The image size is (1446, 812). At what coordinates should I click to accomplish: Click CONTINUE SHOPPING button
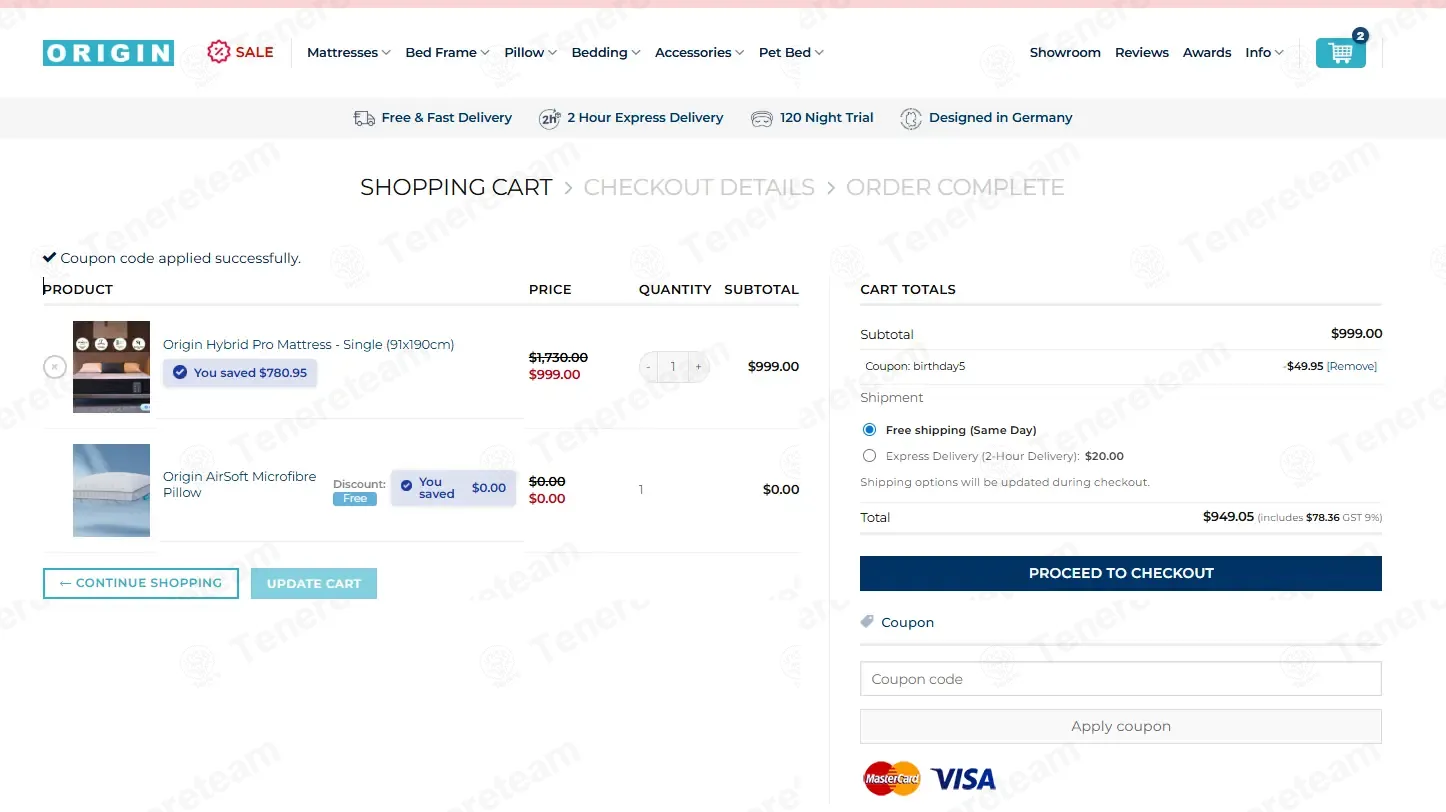pos(140,583)
